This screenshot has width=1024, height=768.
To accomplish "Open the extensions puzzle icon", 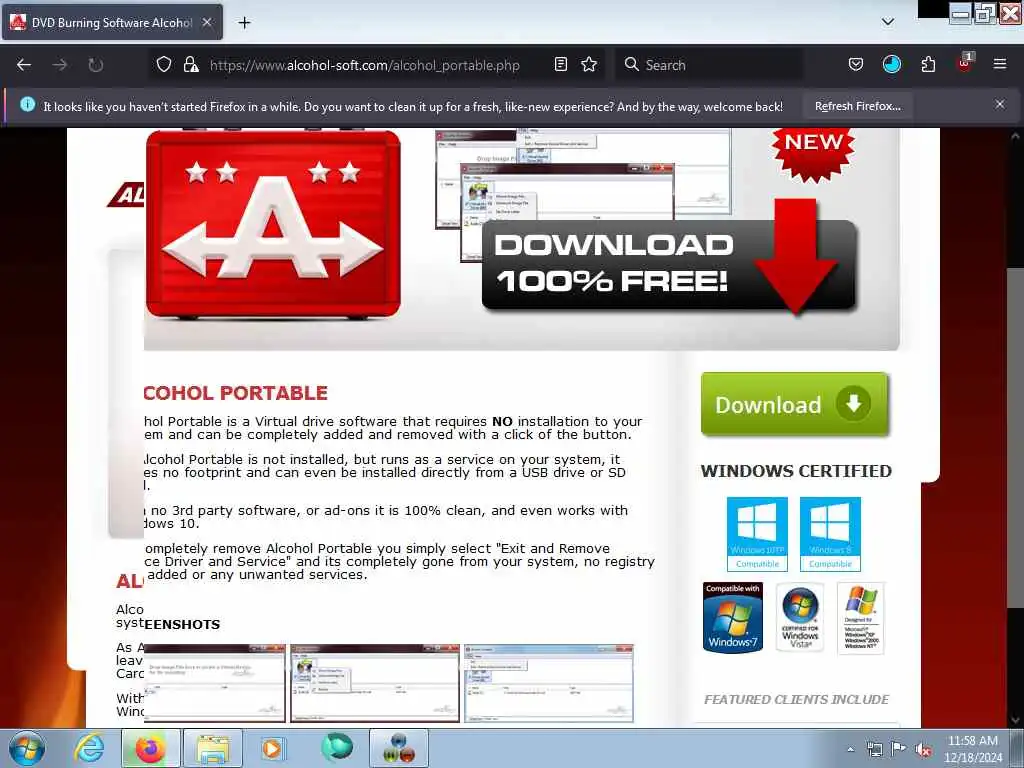I will pyautogui.click(x=928, y=65).
